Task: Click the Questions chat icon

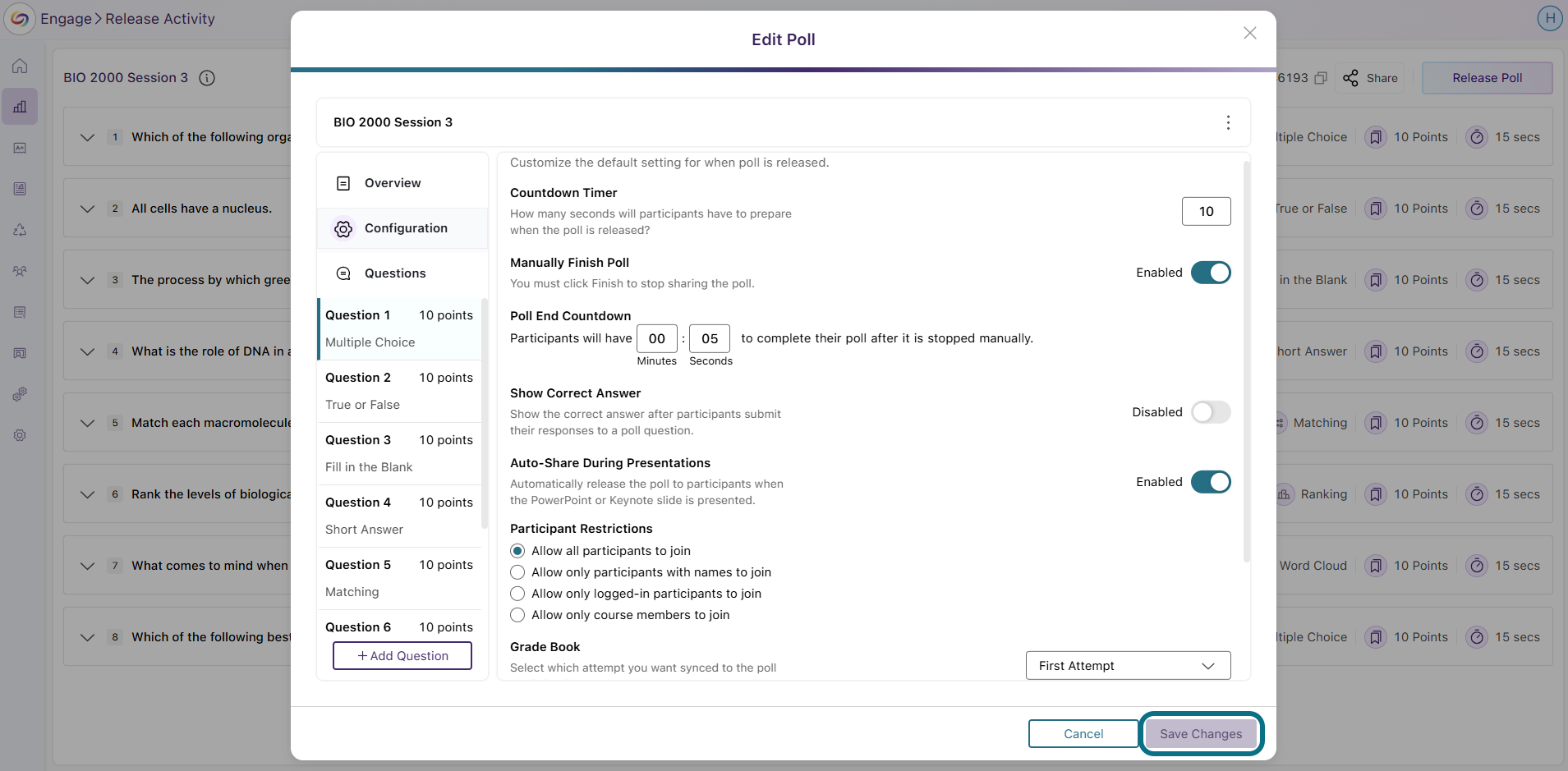Action: pos(343,273)
